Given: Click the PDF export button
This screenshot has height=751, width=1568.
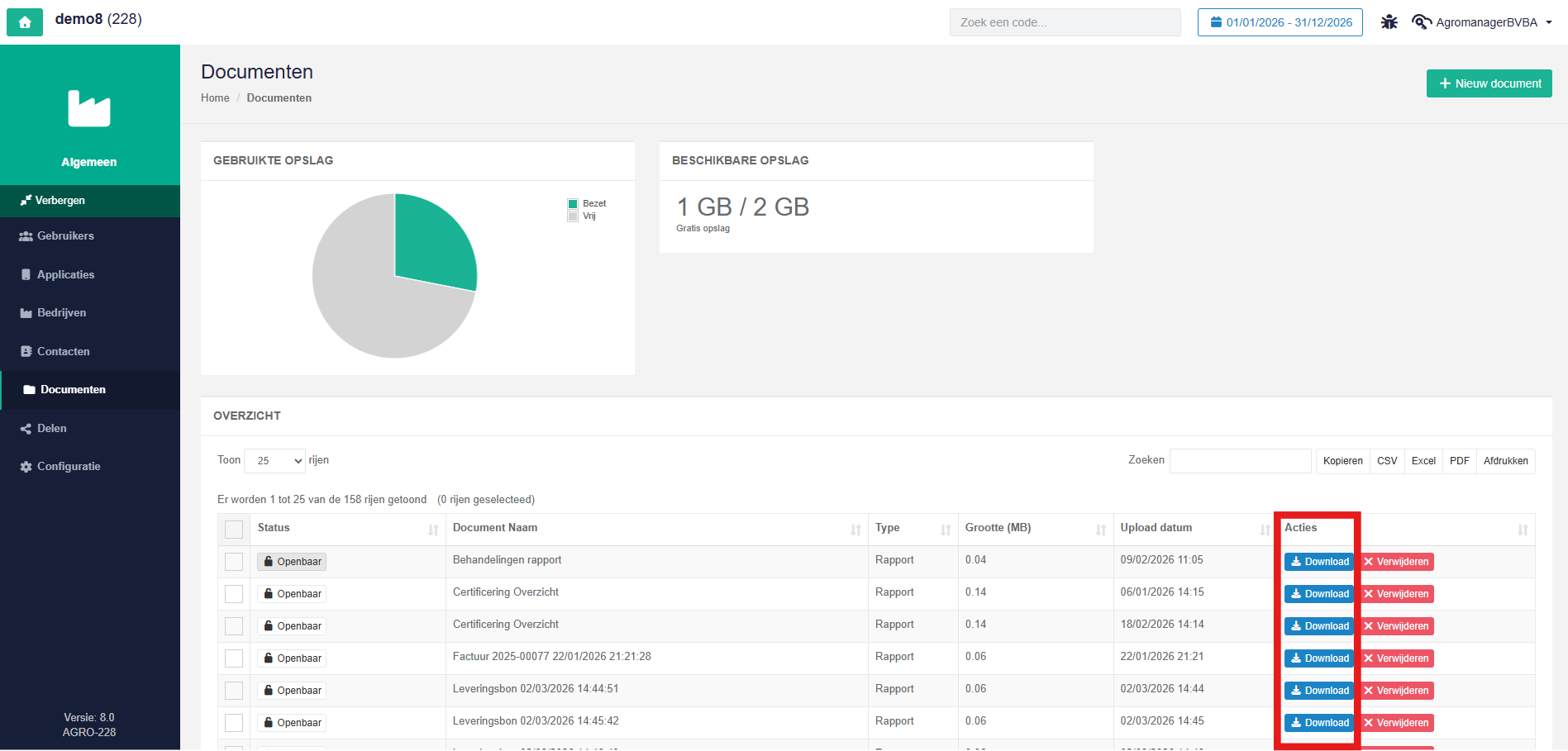Looking at the screenshot, I should pos(1460,461).
